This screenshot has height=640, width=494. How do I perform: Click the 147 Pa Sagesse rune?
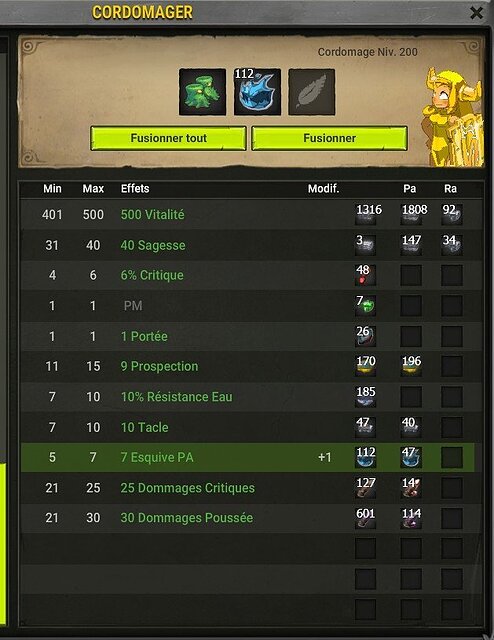pos(411,245)
